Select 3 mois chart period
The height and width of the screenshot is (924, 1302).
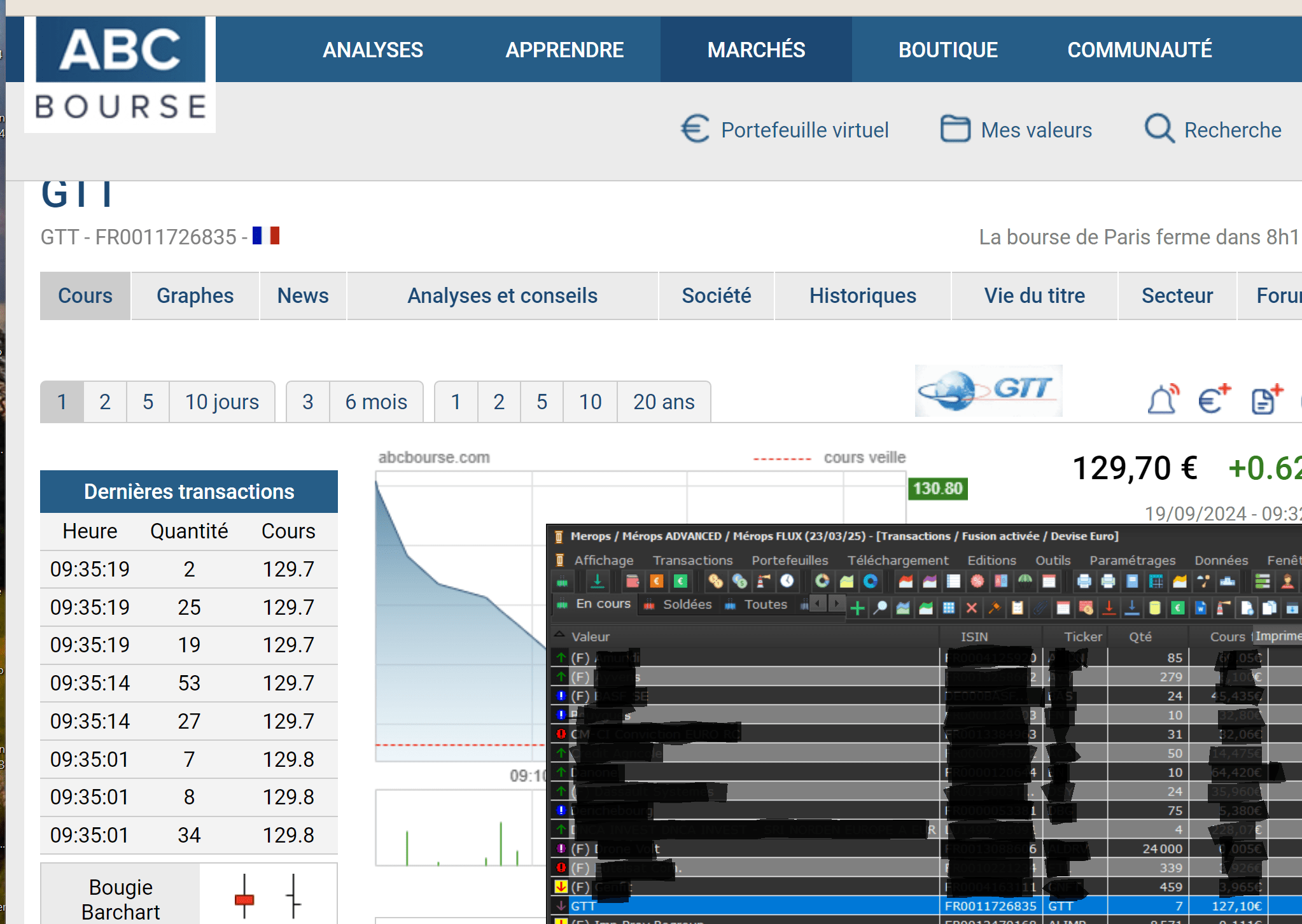pos(308,402)
